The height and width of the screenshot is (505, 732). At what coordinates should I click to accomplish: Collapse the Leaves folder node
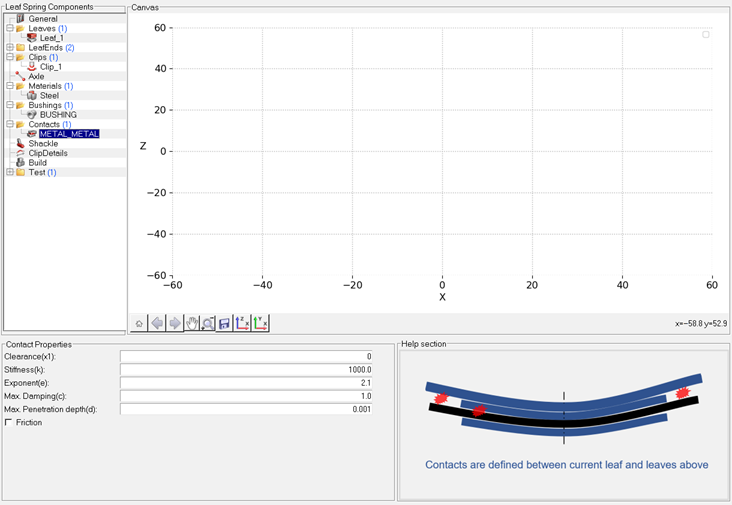[x=9, y=28]
